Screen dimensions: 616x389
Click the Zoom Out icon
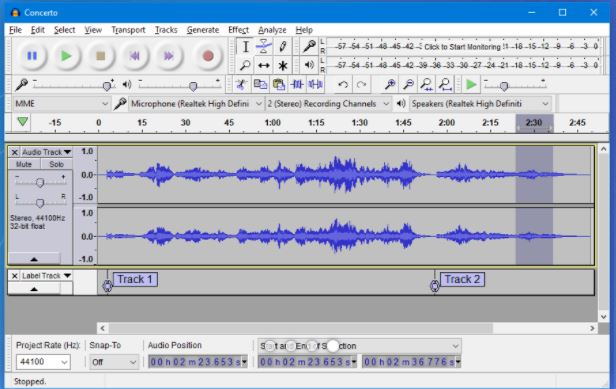point(408,84)
